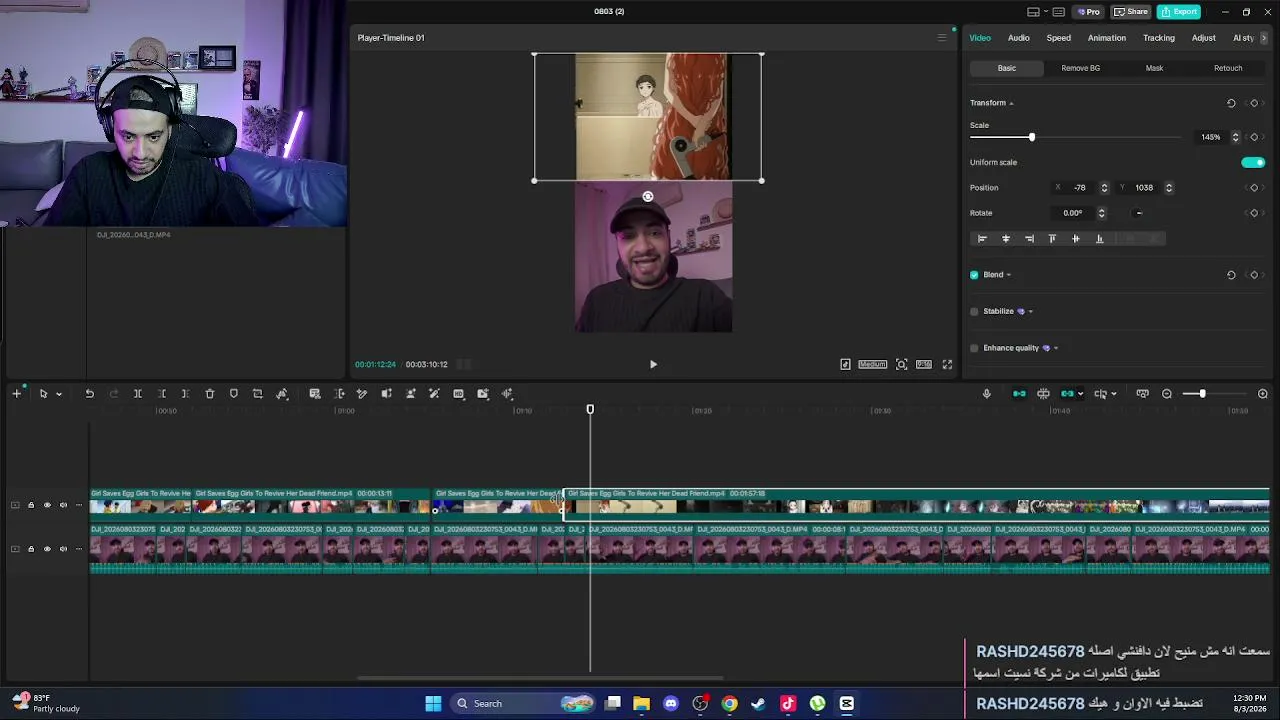
Task: Click the add track plus icon
Action: click(17, 394)
